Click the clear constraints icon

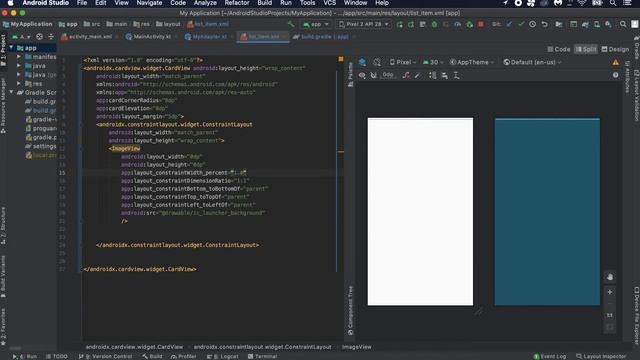coord(406,76)
